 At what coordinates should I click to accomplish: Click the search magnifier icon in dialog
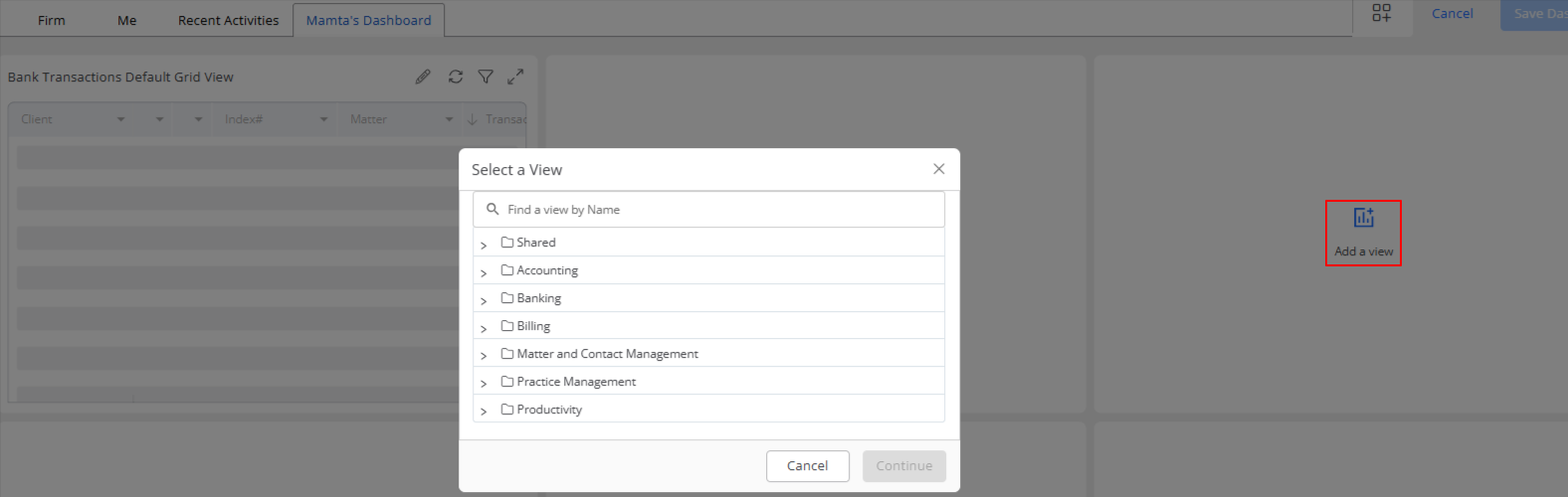492,210
